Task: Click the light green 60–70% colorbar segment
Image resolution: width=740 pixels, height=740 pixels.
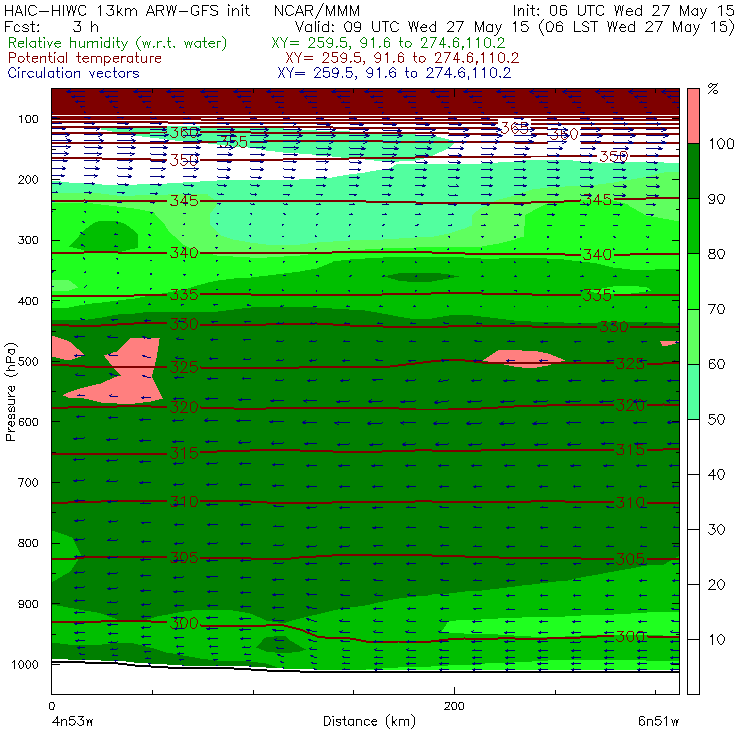Action: pyautogui.click(x=693, y=336)
